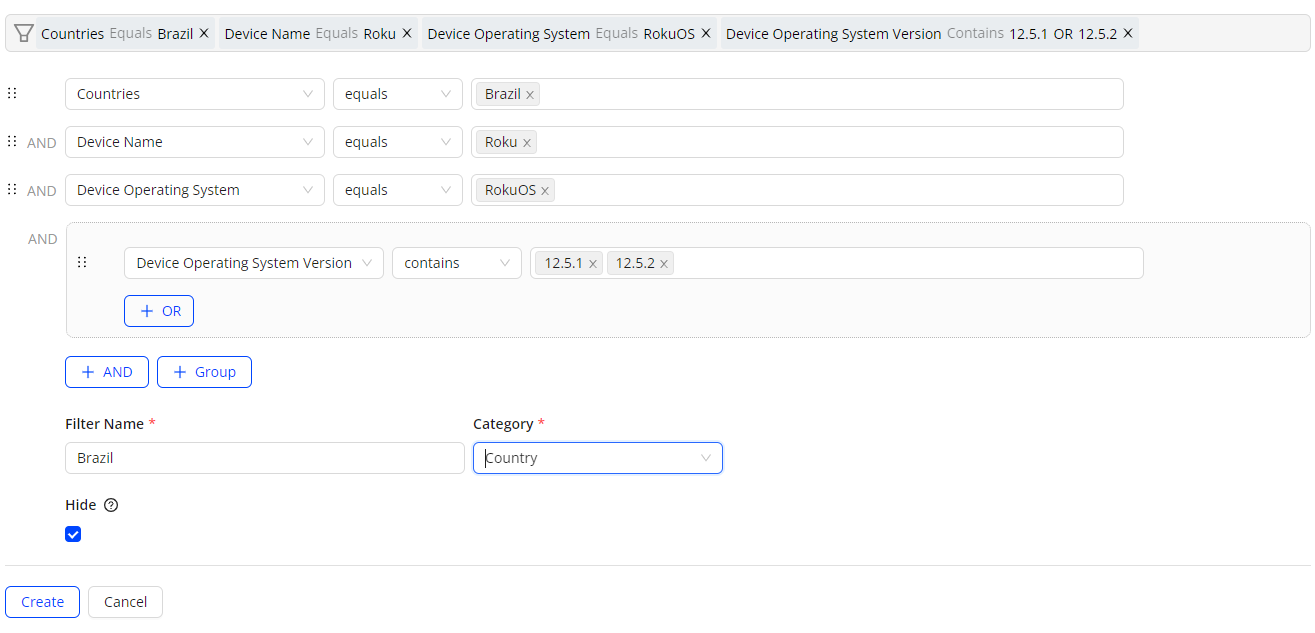Remove the 12.5.1 version tag
The height and width of the screenshot is (633, 1315).
coord(593,264)
